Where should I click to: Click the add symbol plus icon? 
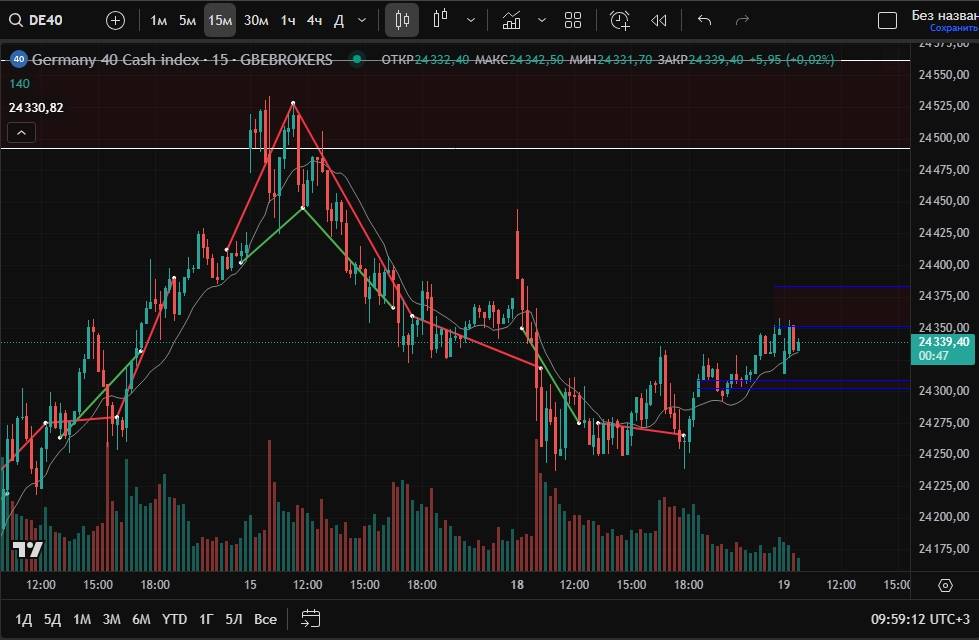pos(116,20)
